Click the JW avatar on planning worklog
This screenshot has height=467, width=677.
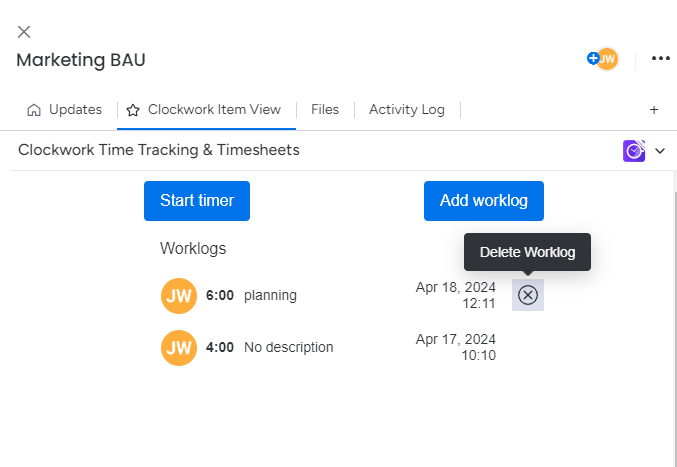pyautogui.click(x=178, y=296)
